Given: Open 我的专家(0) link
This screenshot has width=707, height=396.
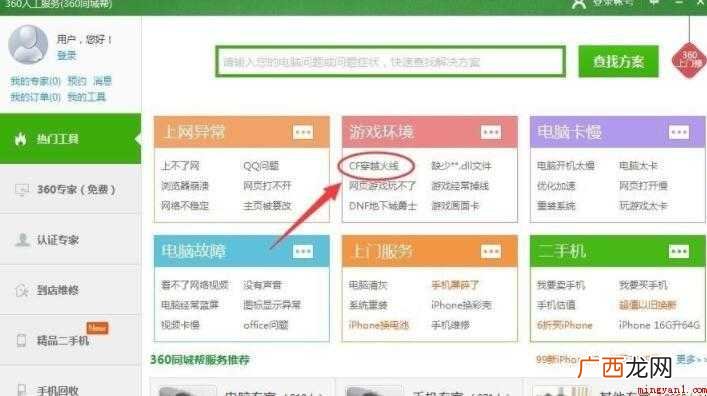Looking at the screenshot, I should (x=36, y=81).
